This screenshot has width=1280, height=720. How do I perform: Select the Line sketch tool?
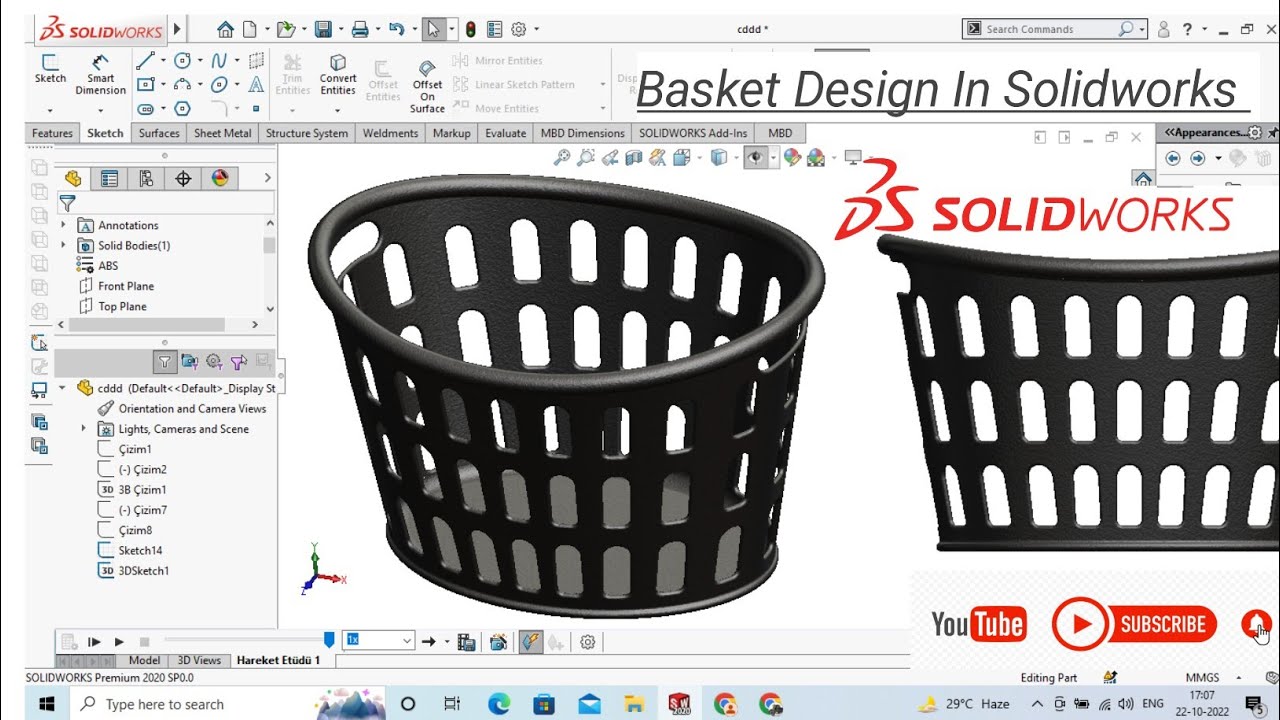(145, 60)
